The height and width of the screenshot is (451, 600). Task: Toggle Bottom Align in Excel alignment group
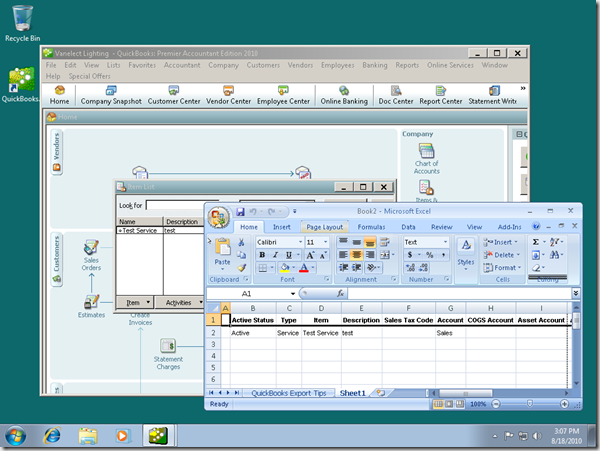coord(370,242)
